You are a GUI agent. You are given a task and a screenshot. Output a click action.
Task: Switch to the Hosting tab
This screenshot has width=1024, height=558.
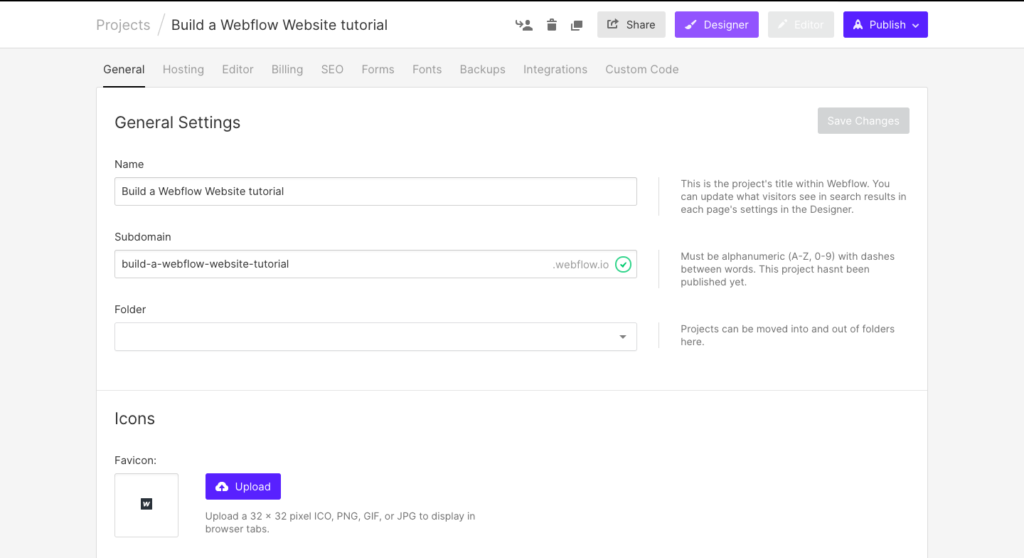pos(183,69)
